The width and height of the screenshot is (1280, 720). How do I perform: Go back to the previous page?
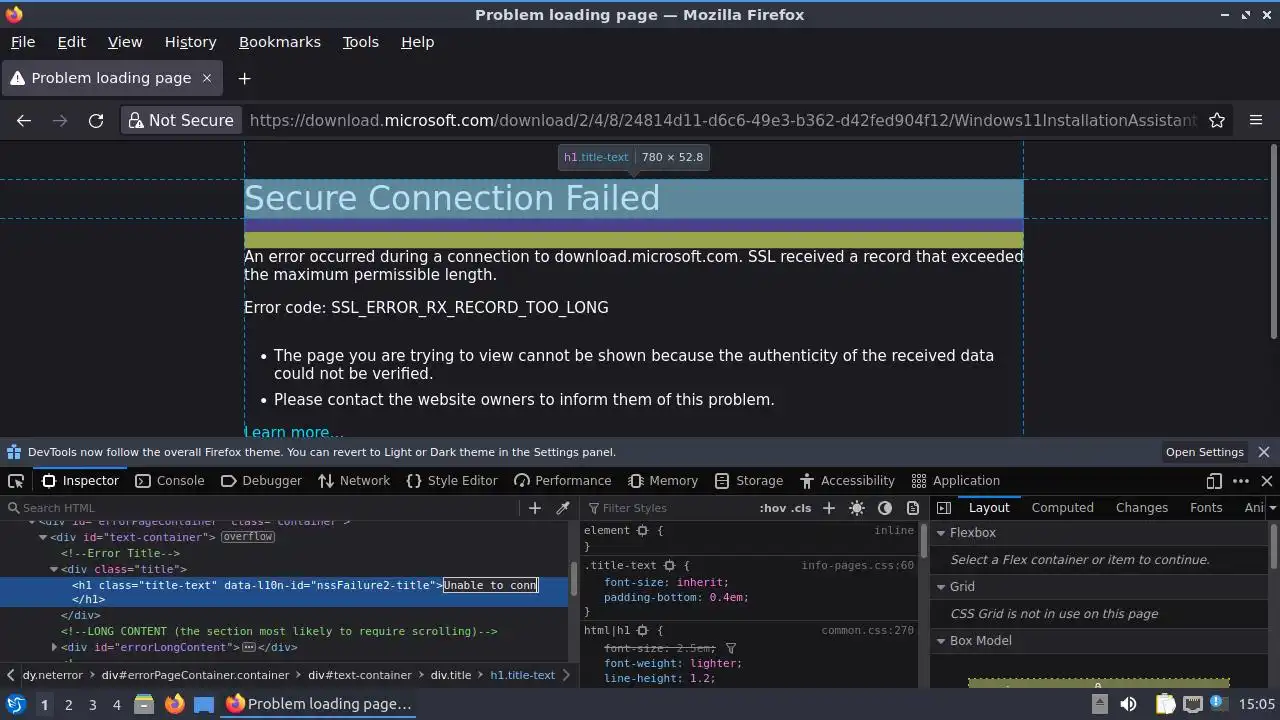point(24,120)
